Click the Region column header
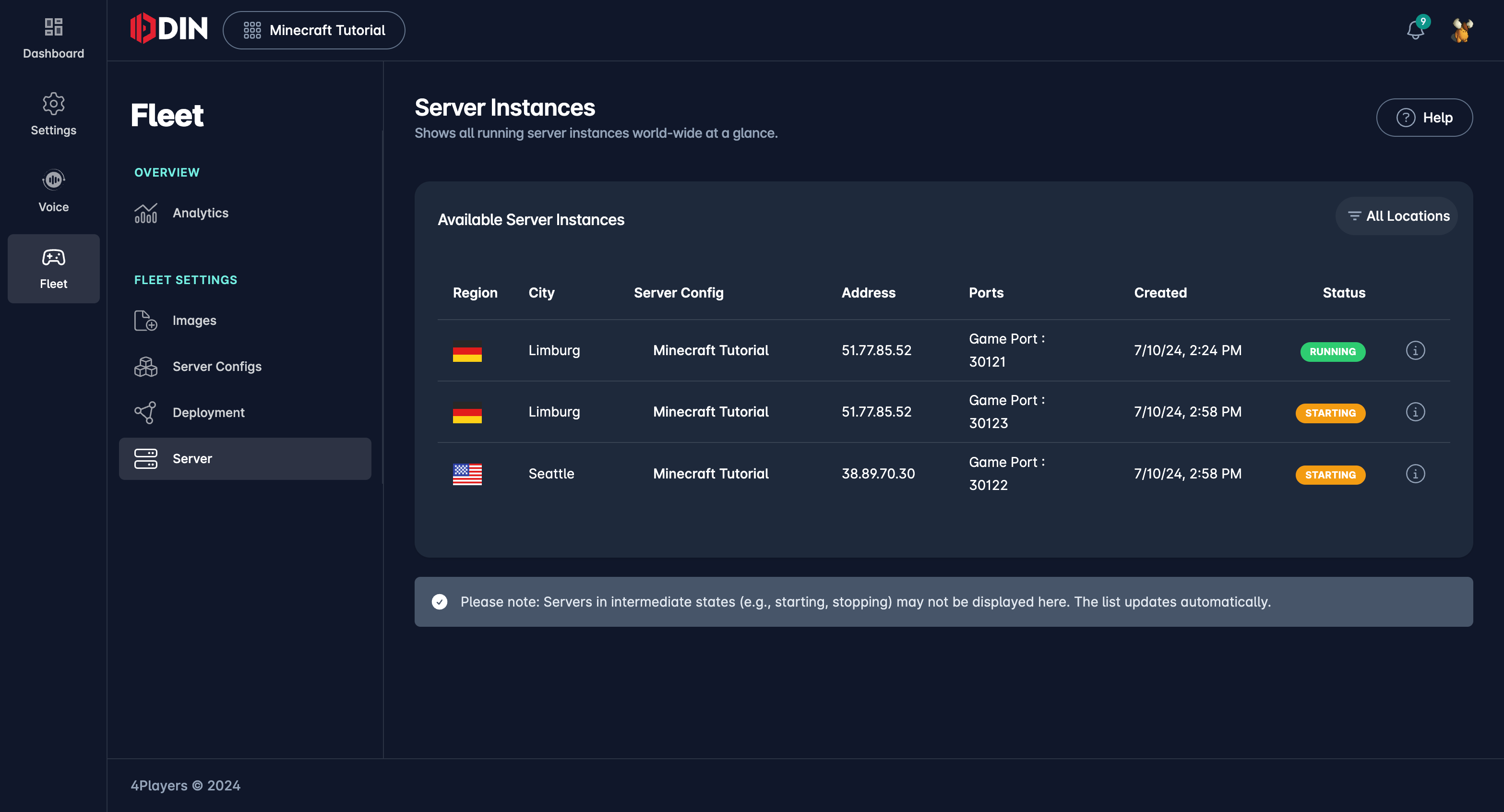Viewport: 1504px width, 812px height. [x=475, y=292]
